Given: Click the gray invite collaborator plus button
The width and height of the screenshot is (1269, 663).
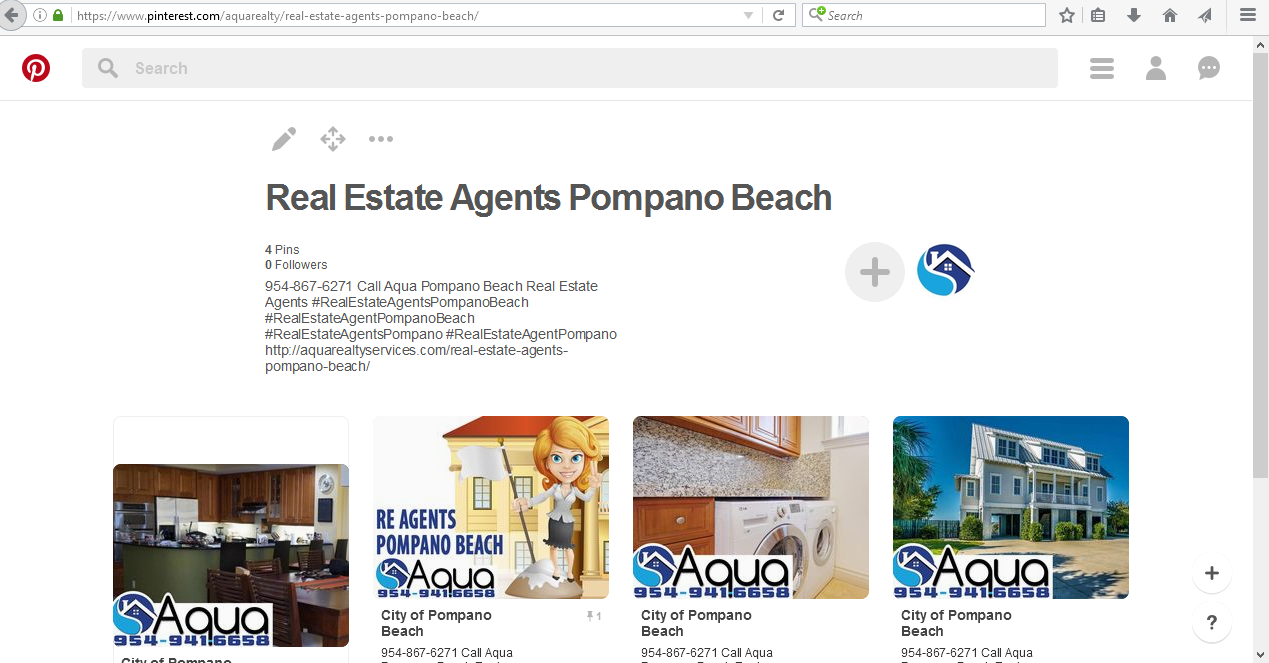Looking at the screenshot, I should click(x=875, y=272).
